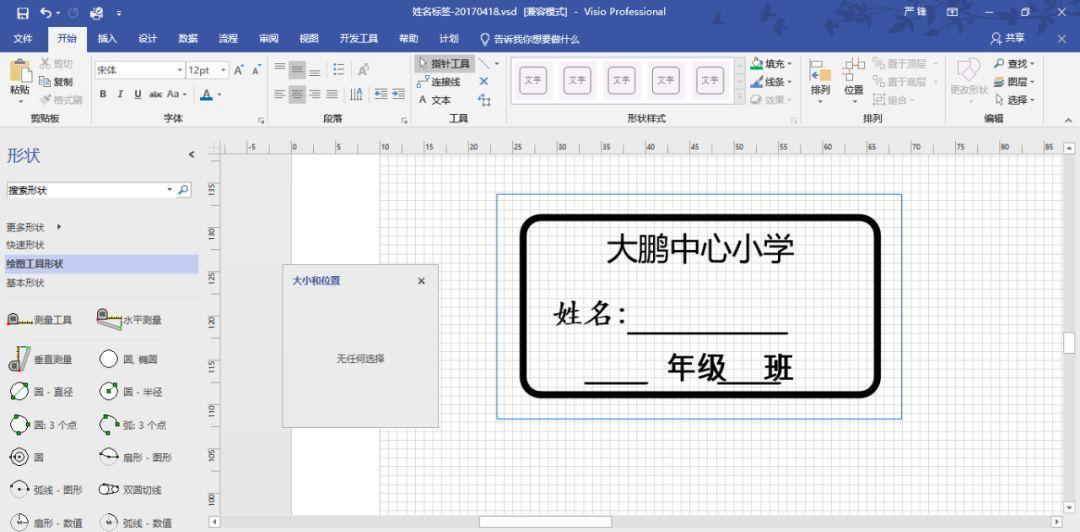Toggle underline text formatting
This screenshot has width=1080, height=532.
[137, 94]
